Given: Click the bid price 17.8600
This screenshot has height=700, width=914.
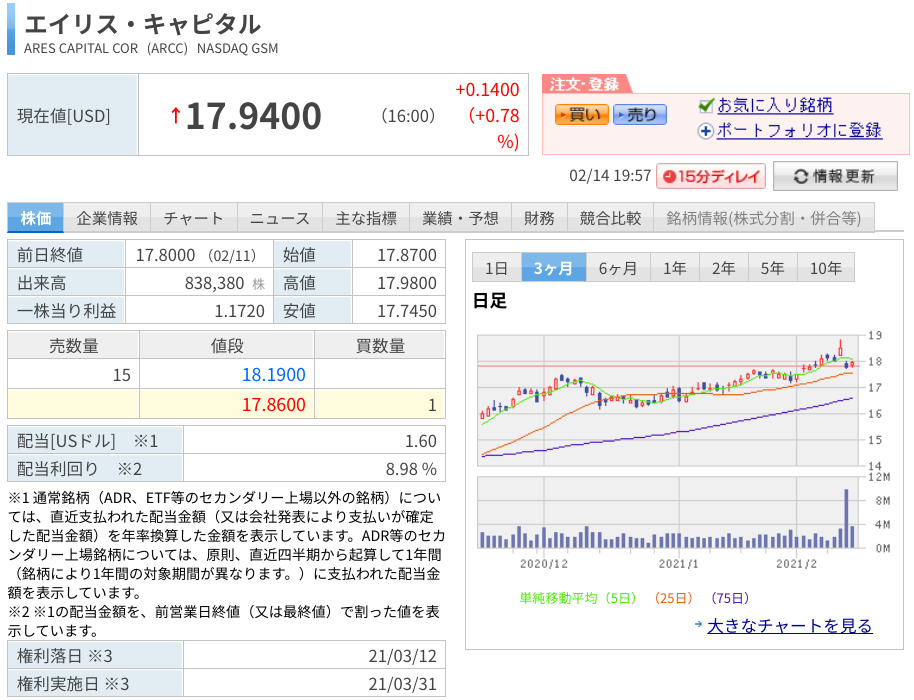Looking at the screenshot, I should [x=273, y=404].
